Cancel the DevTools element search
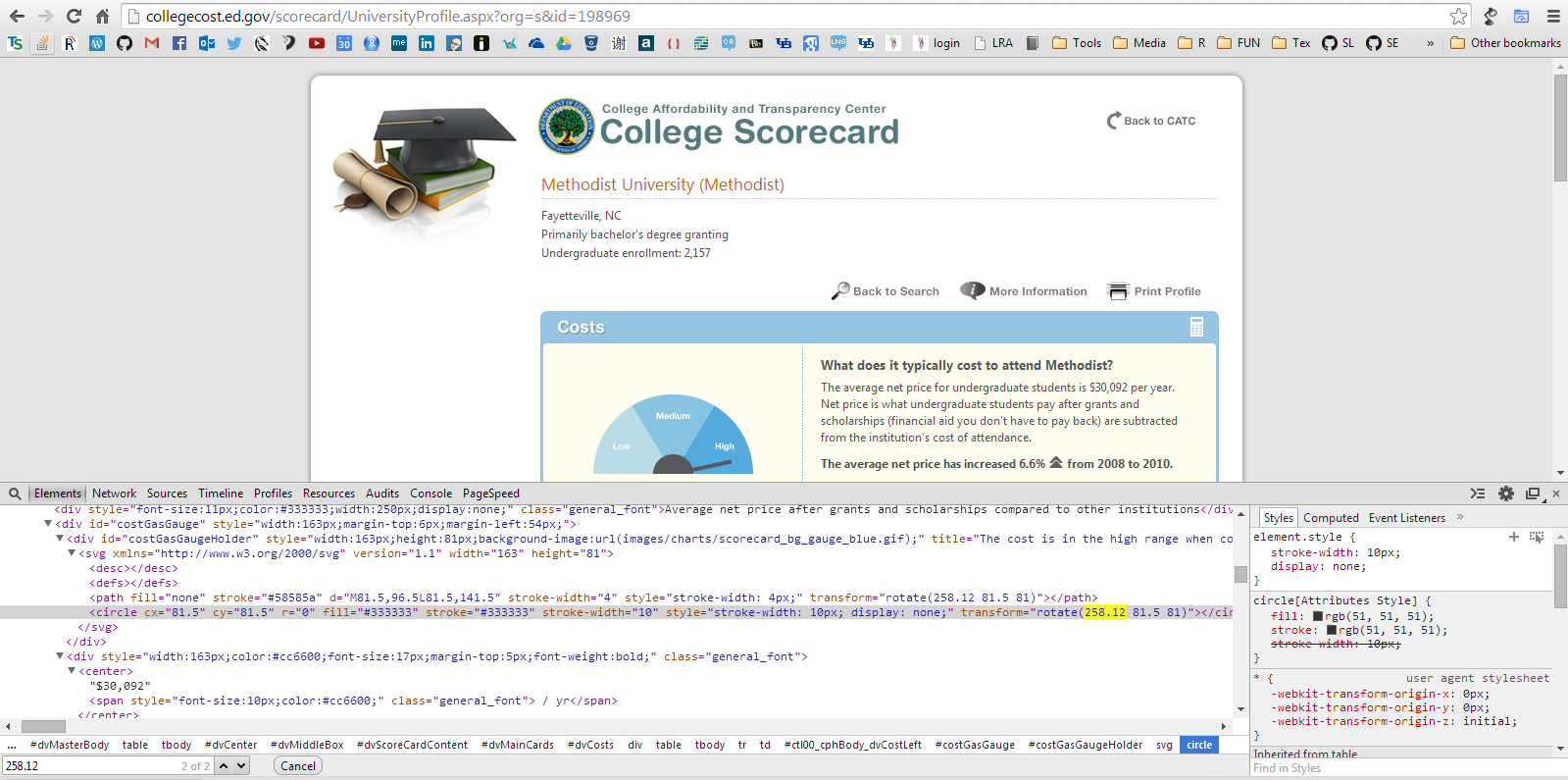Image resolution: width=1568 pixels, height=780 pixels. [298, 766]
